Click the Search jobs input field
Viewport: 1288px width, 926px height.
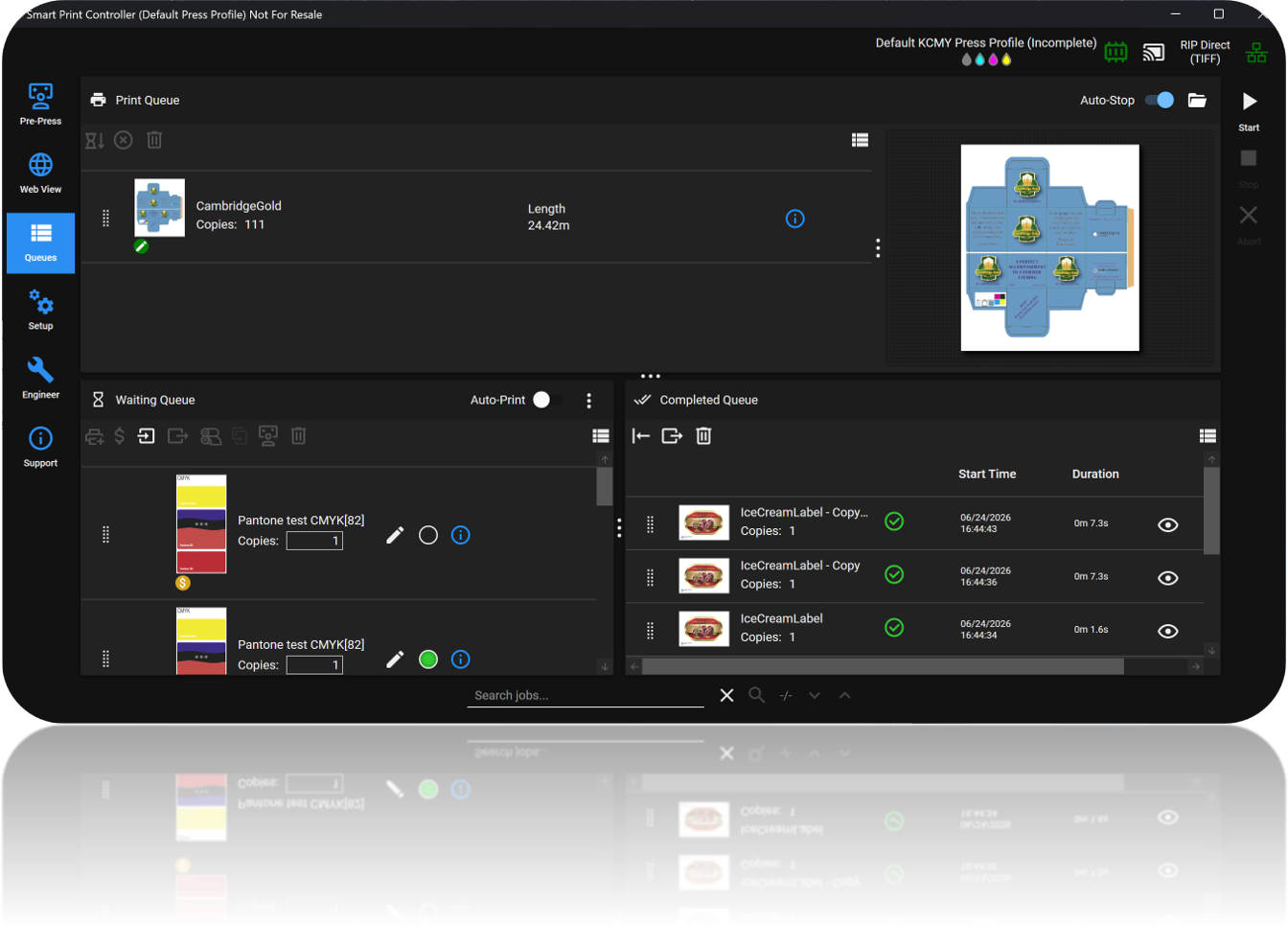pos(586,696)
